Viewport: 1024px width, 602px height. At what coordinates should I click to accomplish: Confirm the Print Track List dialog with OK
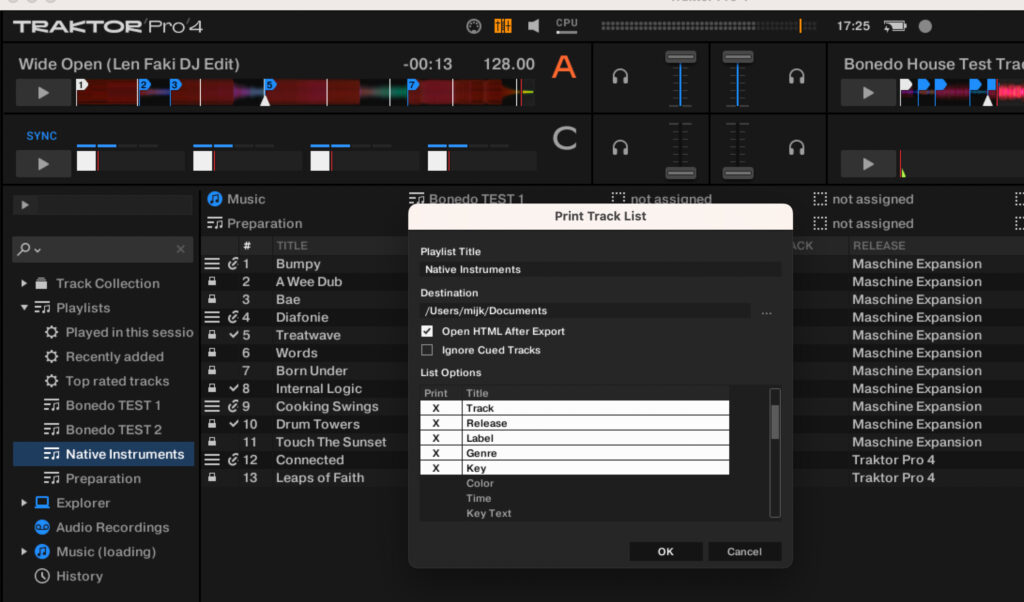pos(665,552)
